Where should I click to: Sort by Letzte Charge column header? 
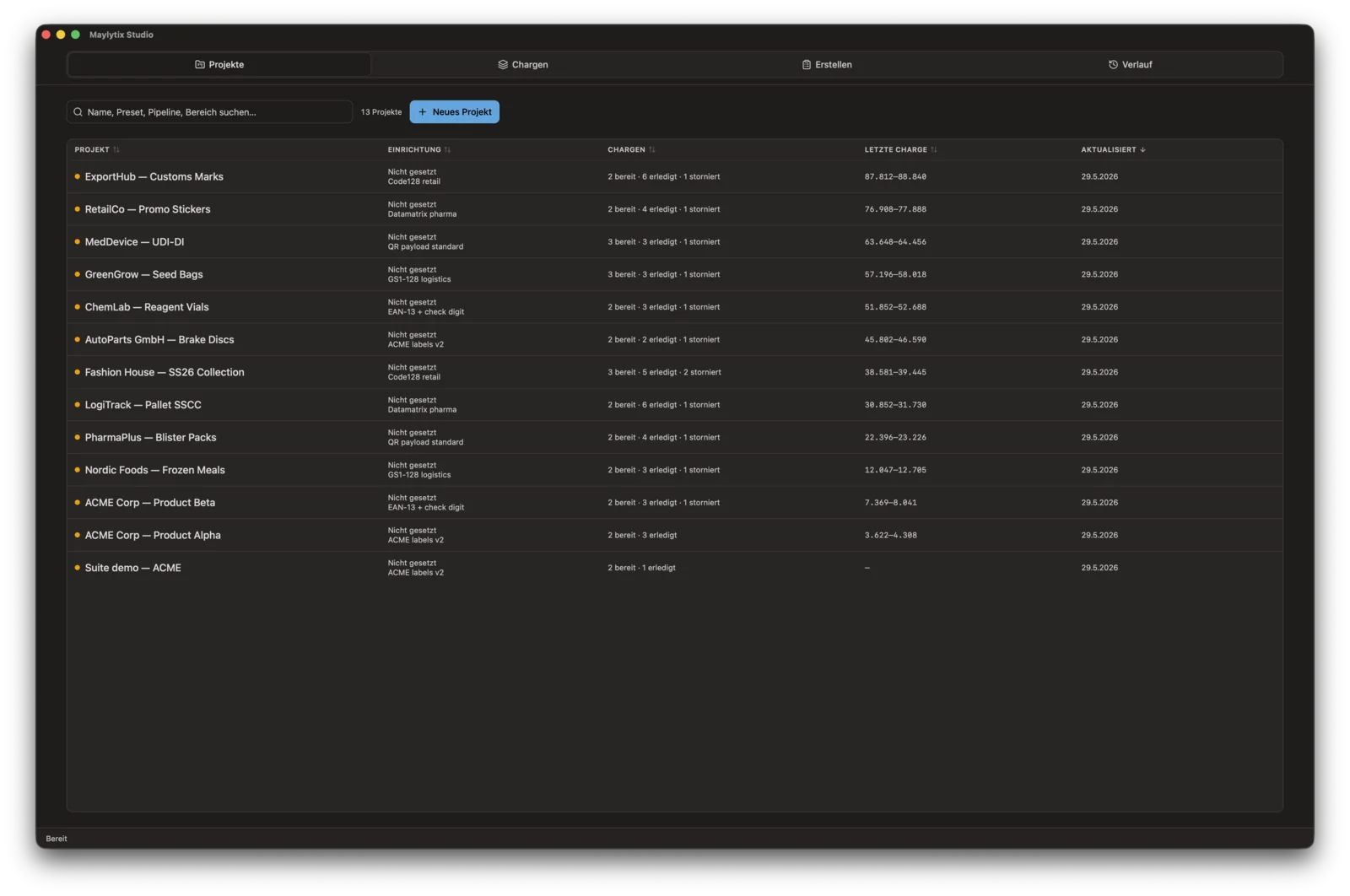pyautogui.click(x=900, y=149)
